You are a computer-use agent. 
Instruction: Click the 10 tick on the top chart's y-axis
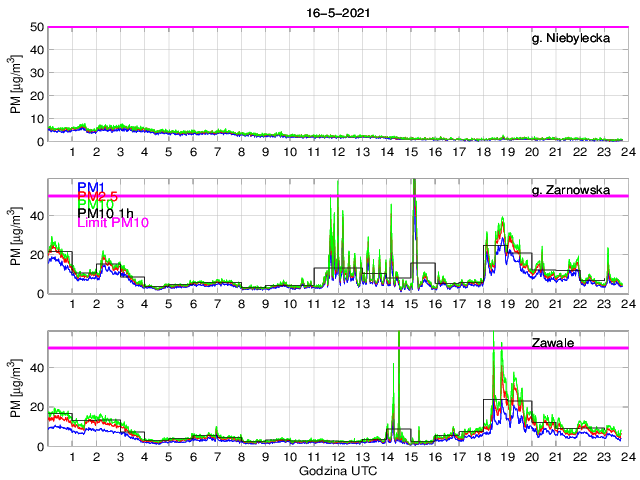click(x=36, y=119)
